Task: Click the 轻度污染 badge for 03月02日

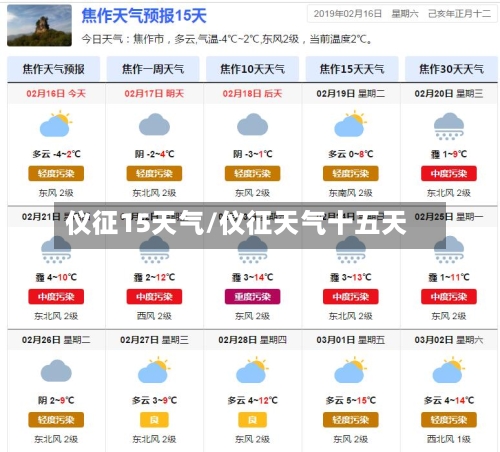Action: click(x=449, y=420)
